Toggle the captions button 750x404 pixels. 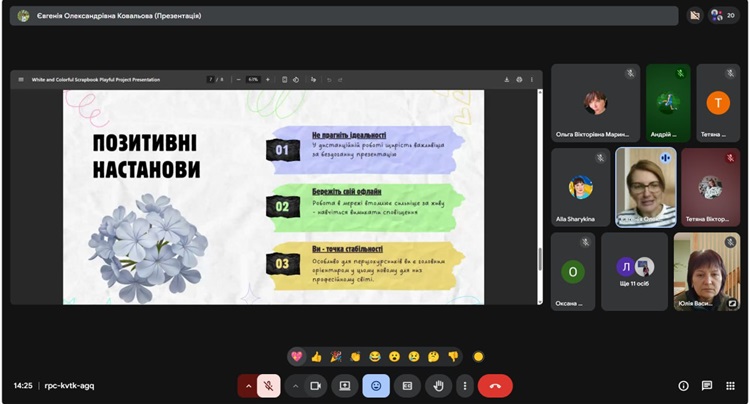point(407,385)
